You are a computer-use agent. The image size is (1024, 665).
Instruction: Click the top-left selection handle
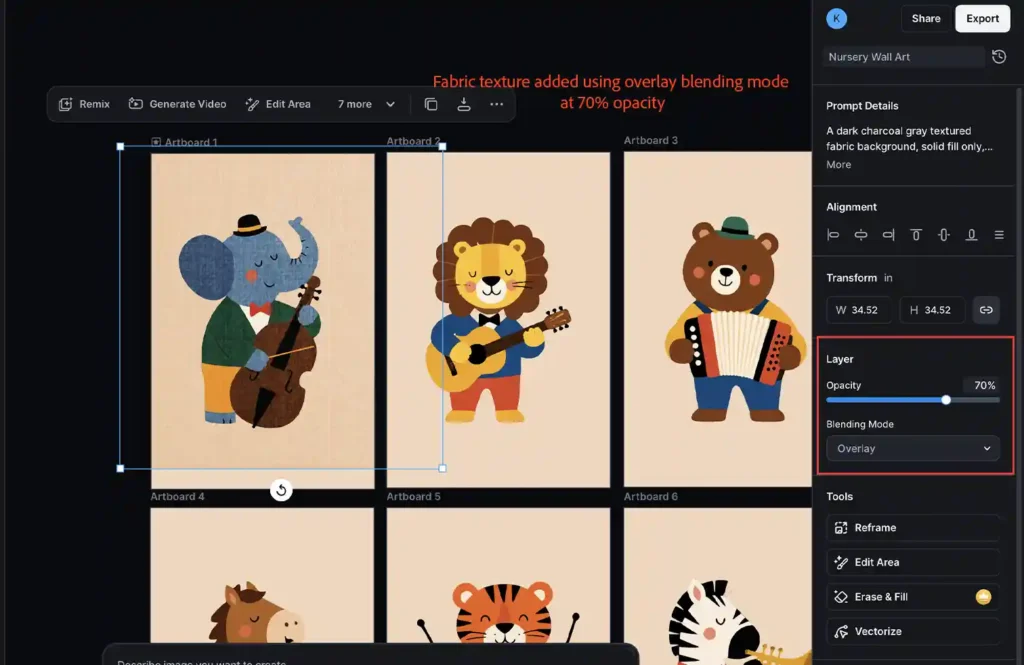coord(120,146)
